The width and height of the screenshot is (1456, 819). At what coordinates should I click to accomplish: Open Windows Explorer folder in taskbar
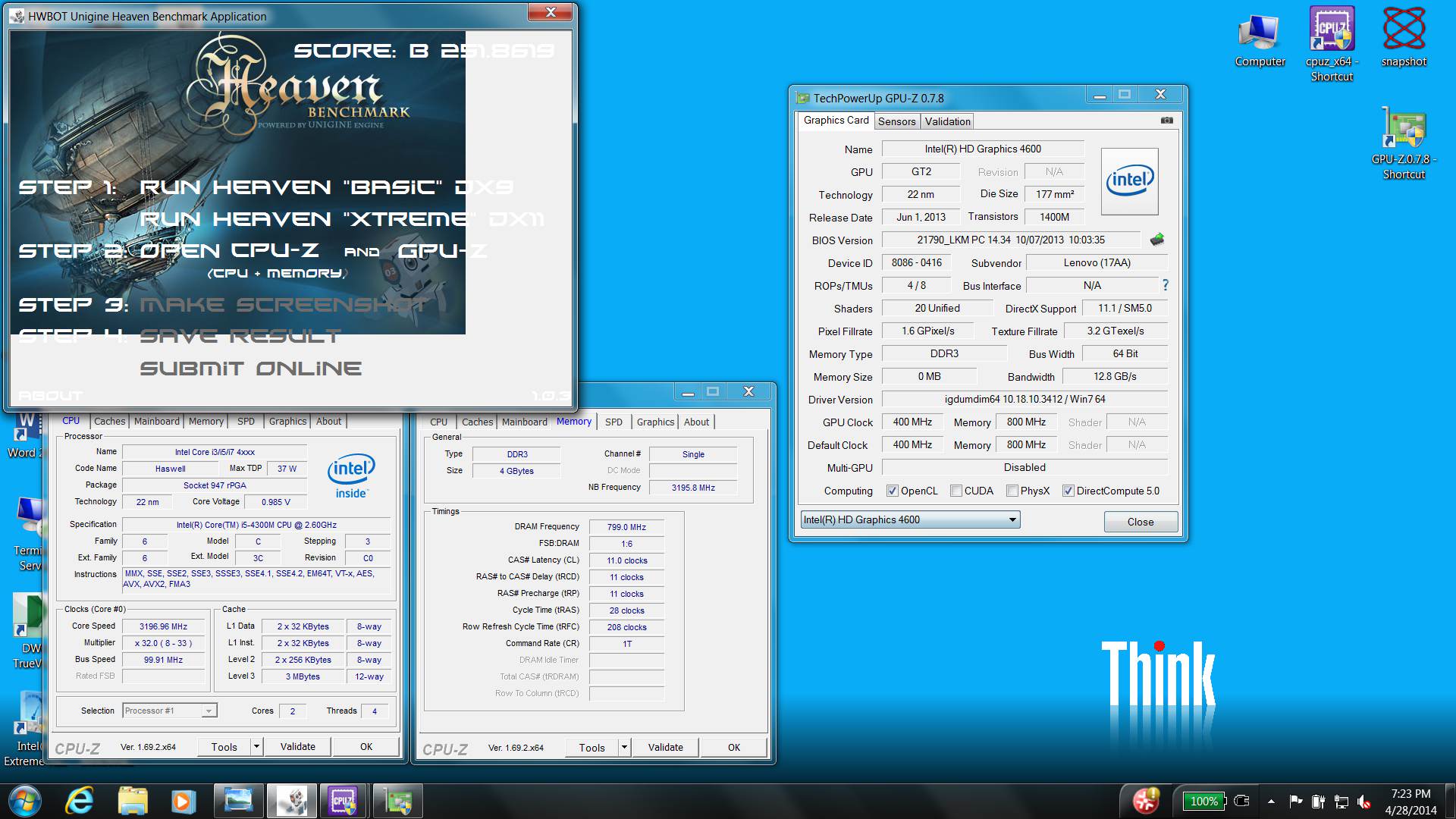(x=133, y=801)
